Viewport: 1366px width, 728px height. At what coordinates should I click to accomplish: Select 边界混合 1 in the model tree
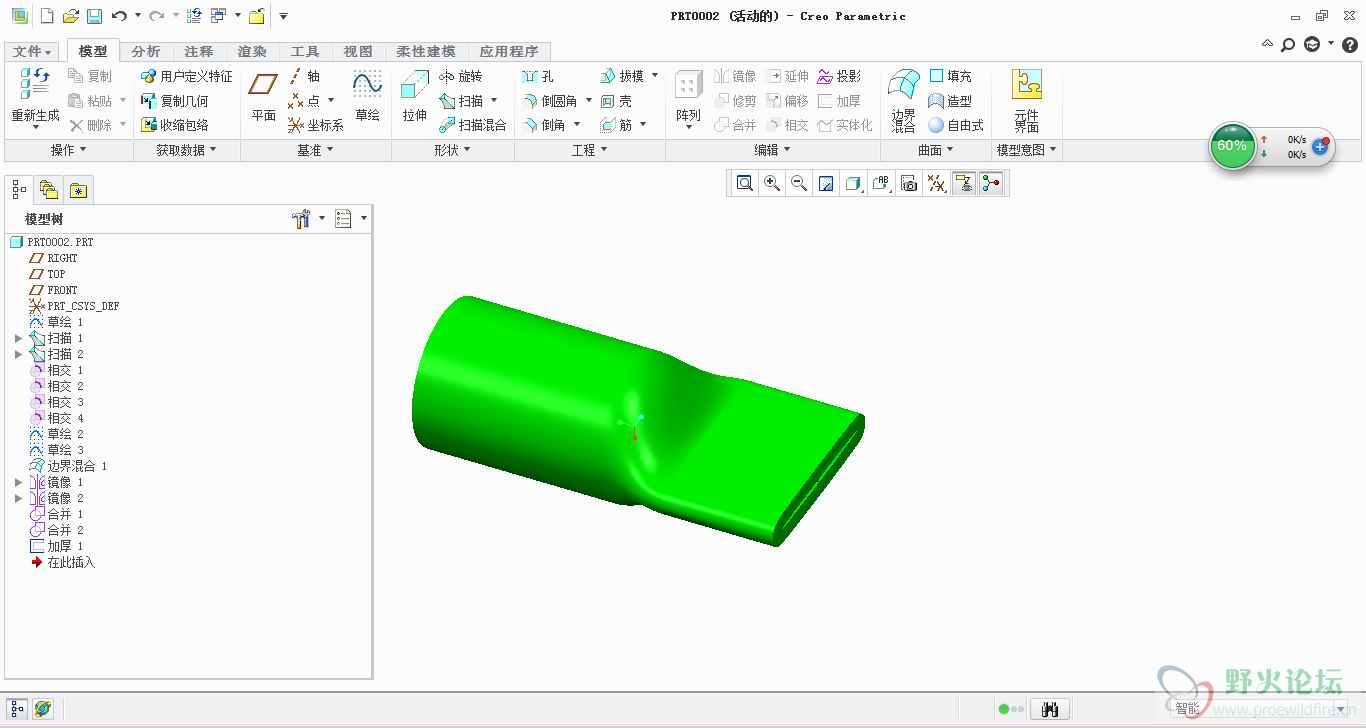click(76, 466)
